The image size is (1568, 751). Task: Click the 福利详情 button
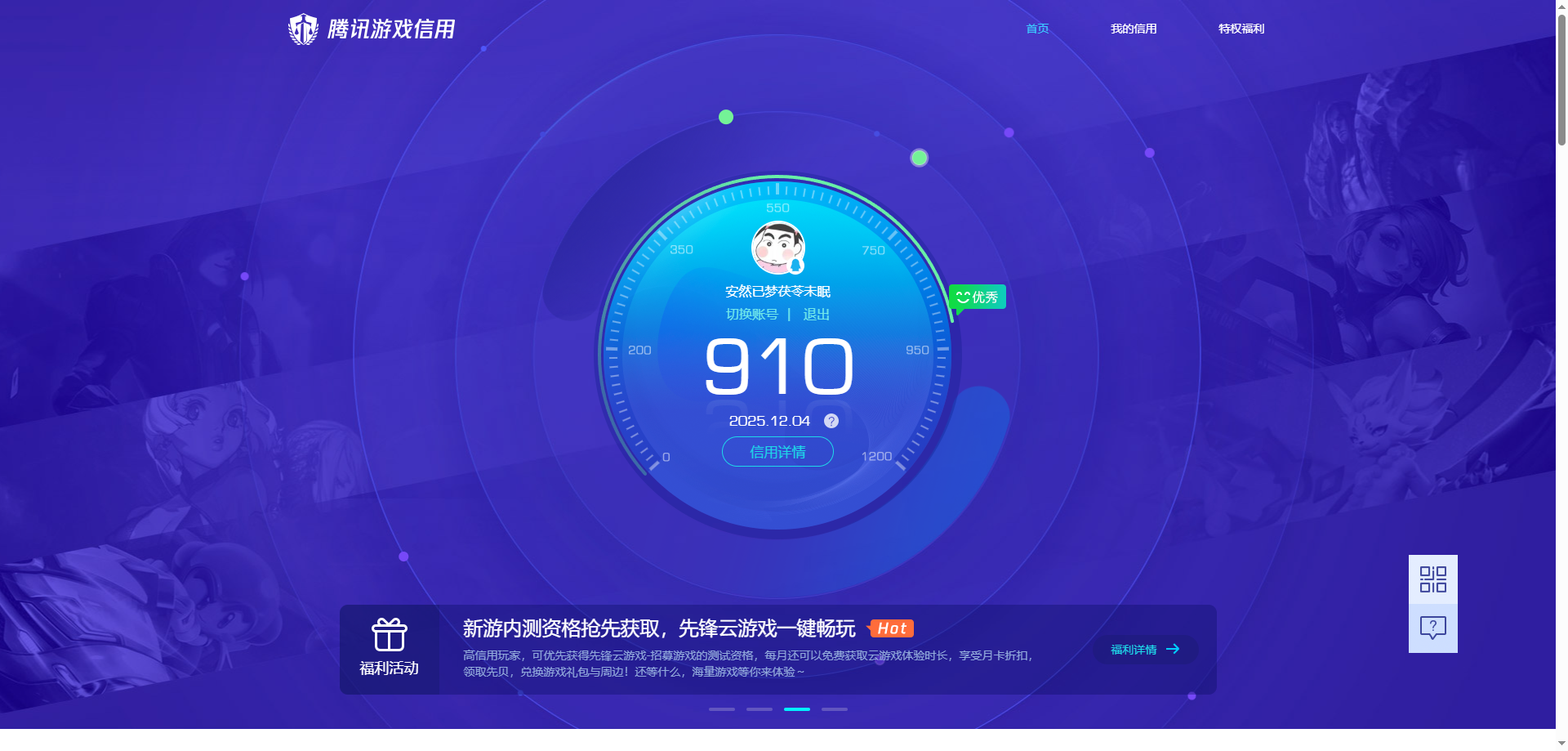coord(1146,649)
